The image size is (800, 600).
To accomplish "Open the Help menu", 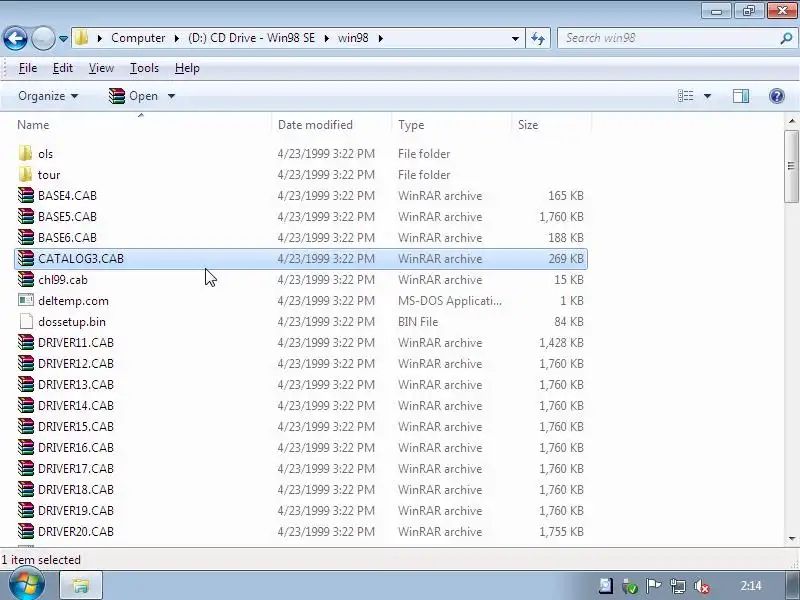I will pyautogui.click(x=187, y=68).
